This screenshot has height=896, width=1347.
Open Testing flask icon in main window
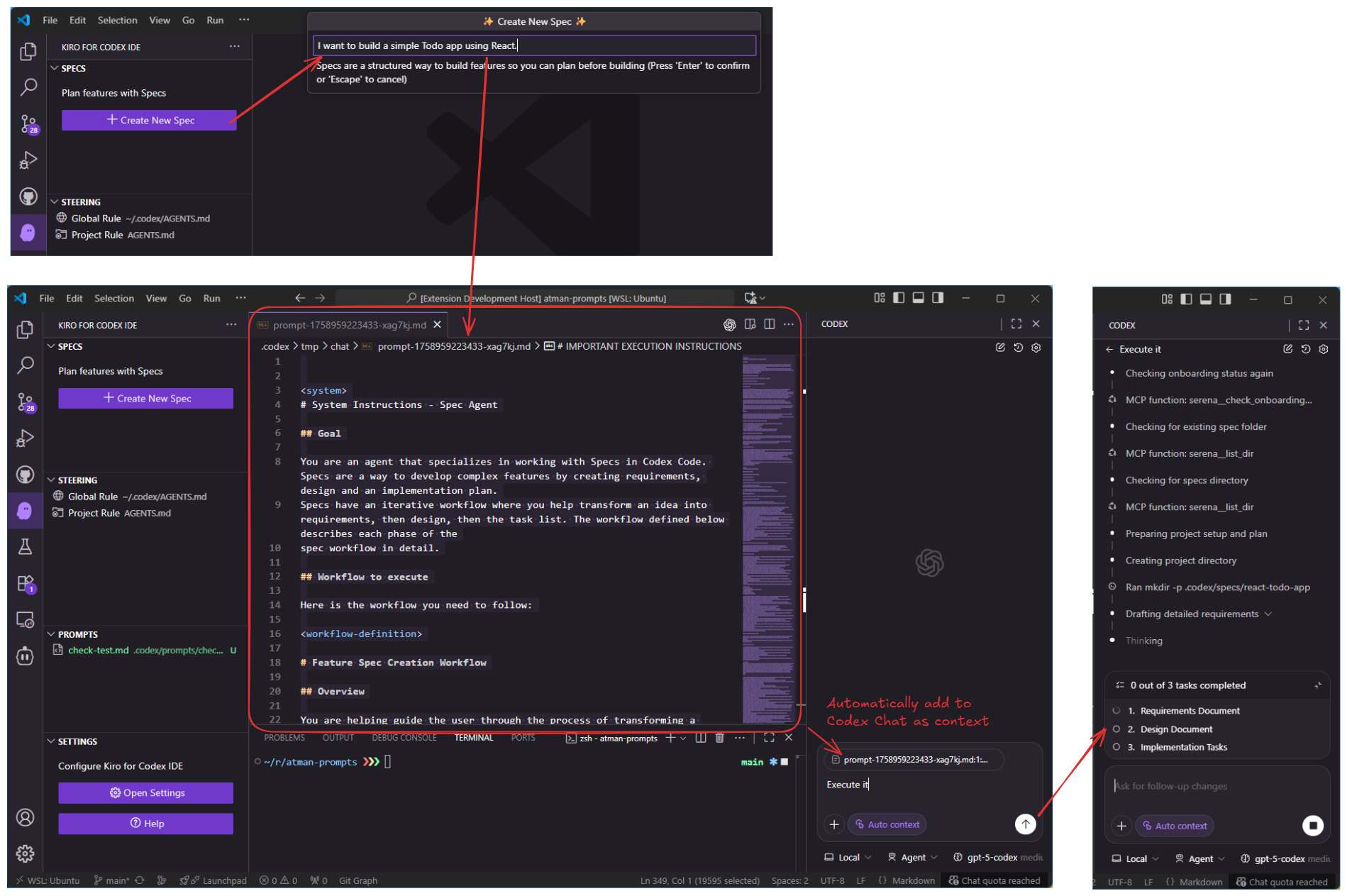26,547
